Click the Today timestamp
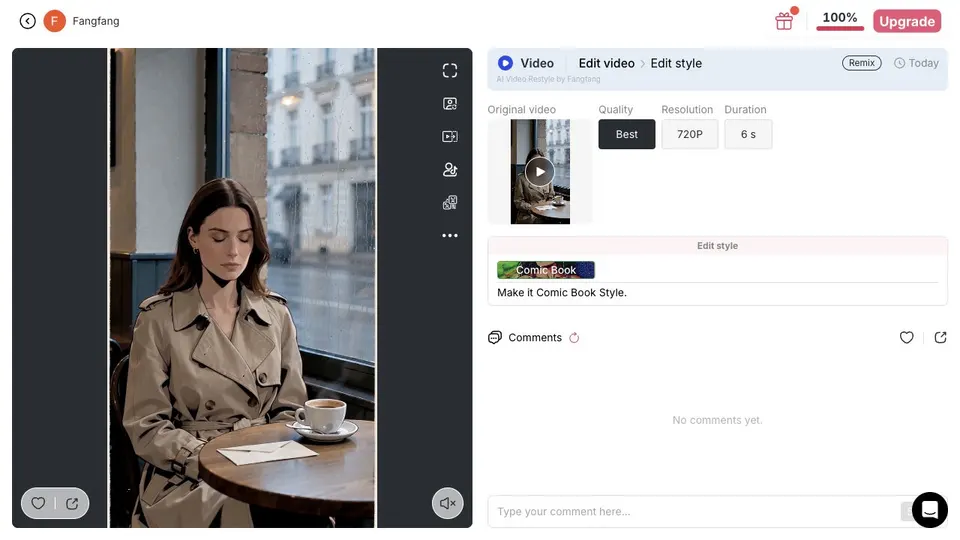The image size is (960, 540). (x=917, y=63)
